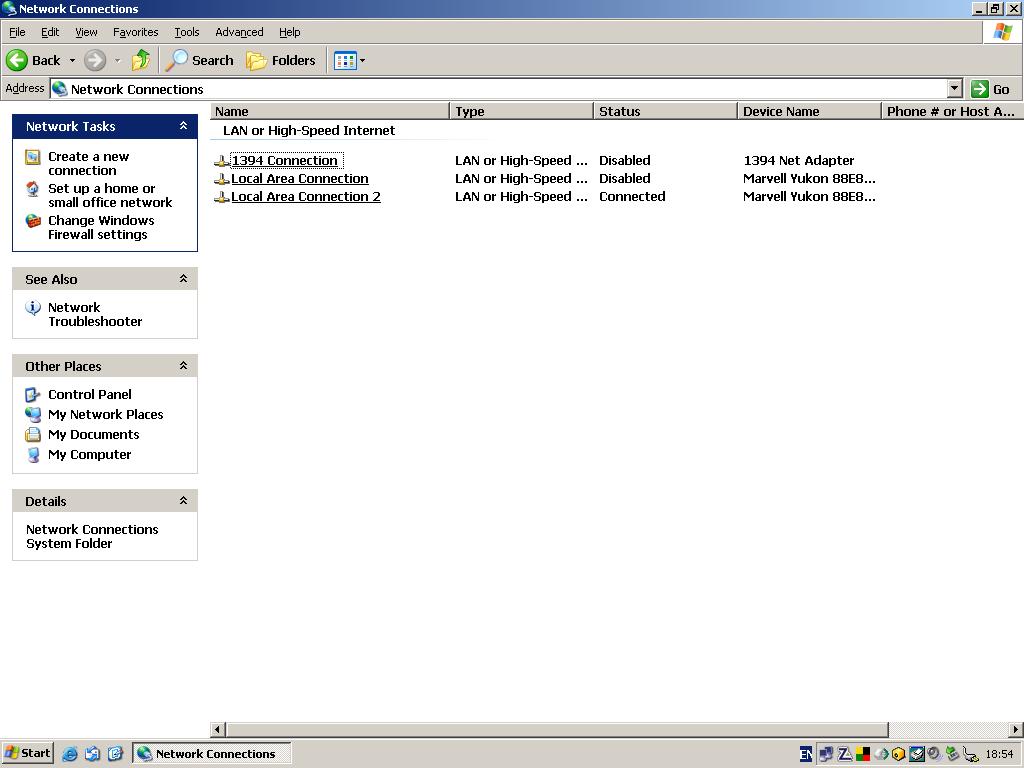
Task: Go to My Computer link
Action: [x=89, y=455]
